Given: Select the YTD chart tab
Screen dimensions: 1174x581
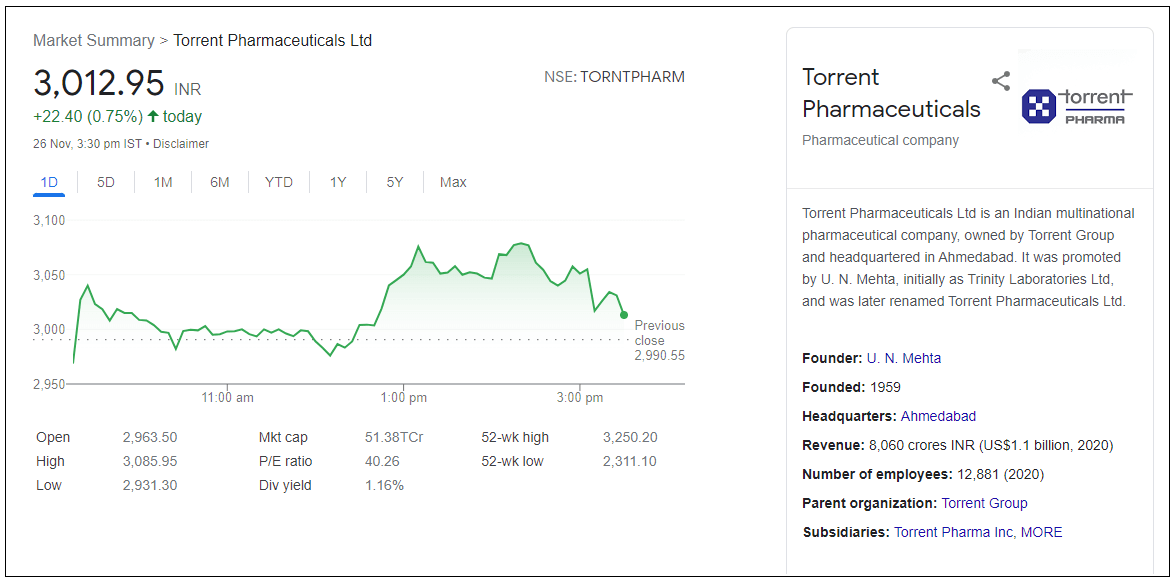Looking at the screenshot, I should 279,182.
